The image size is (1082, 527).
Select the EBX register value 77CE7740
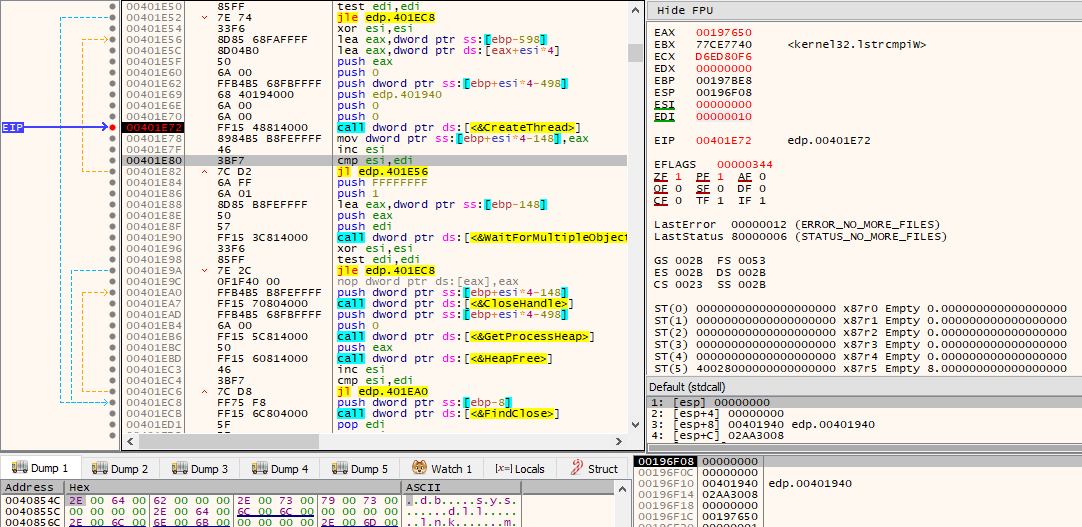pos(724,45)
